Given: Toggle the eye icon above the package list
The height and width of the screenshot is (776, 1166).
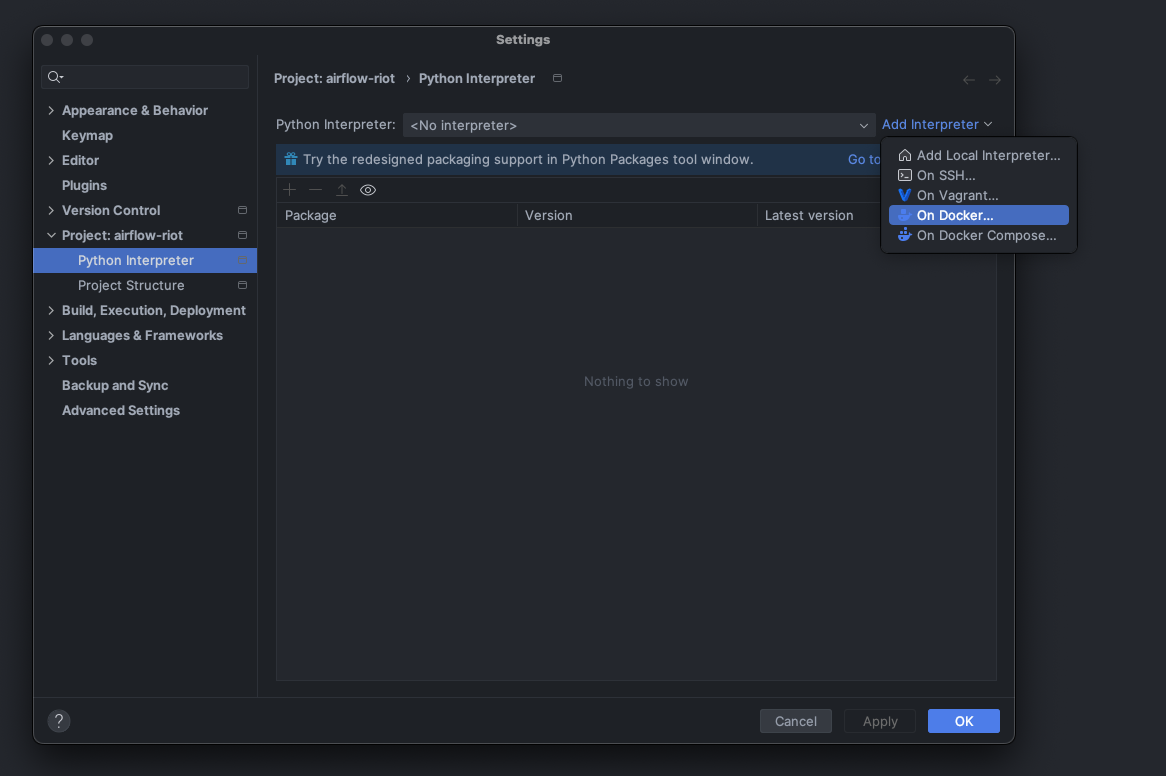Looking at the screenshot, I should tap(367, 189).
